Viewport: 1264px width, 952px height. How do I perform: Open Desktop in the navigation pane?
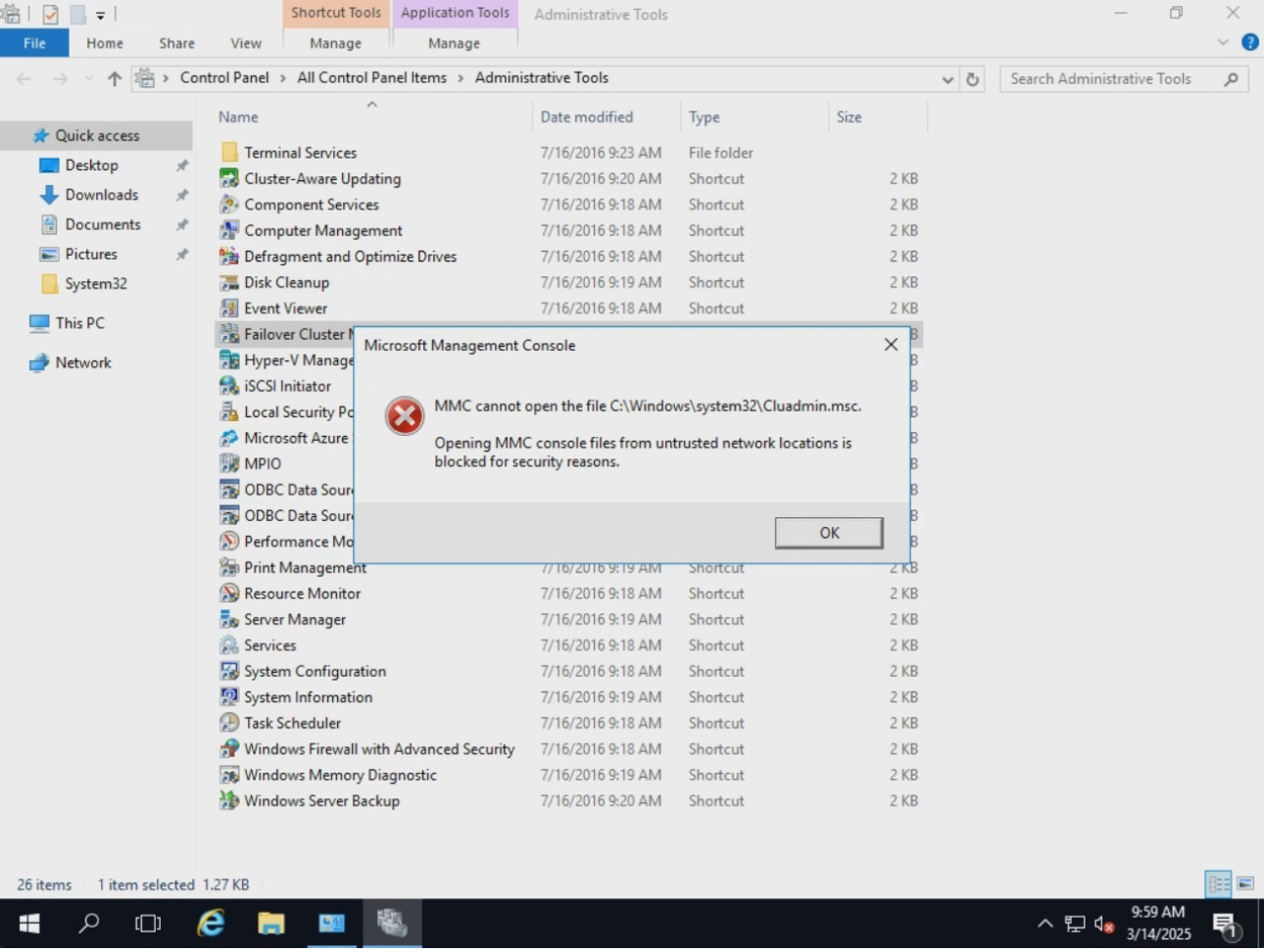tap(91, 166)
